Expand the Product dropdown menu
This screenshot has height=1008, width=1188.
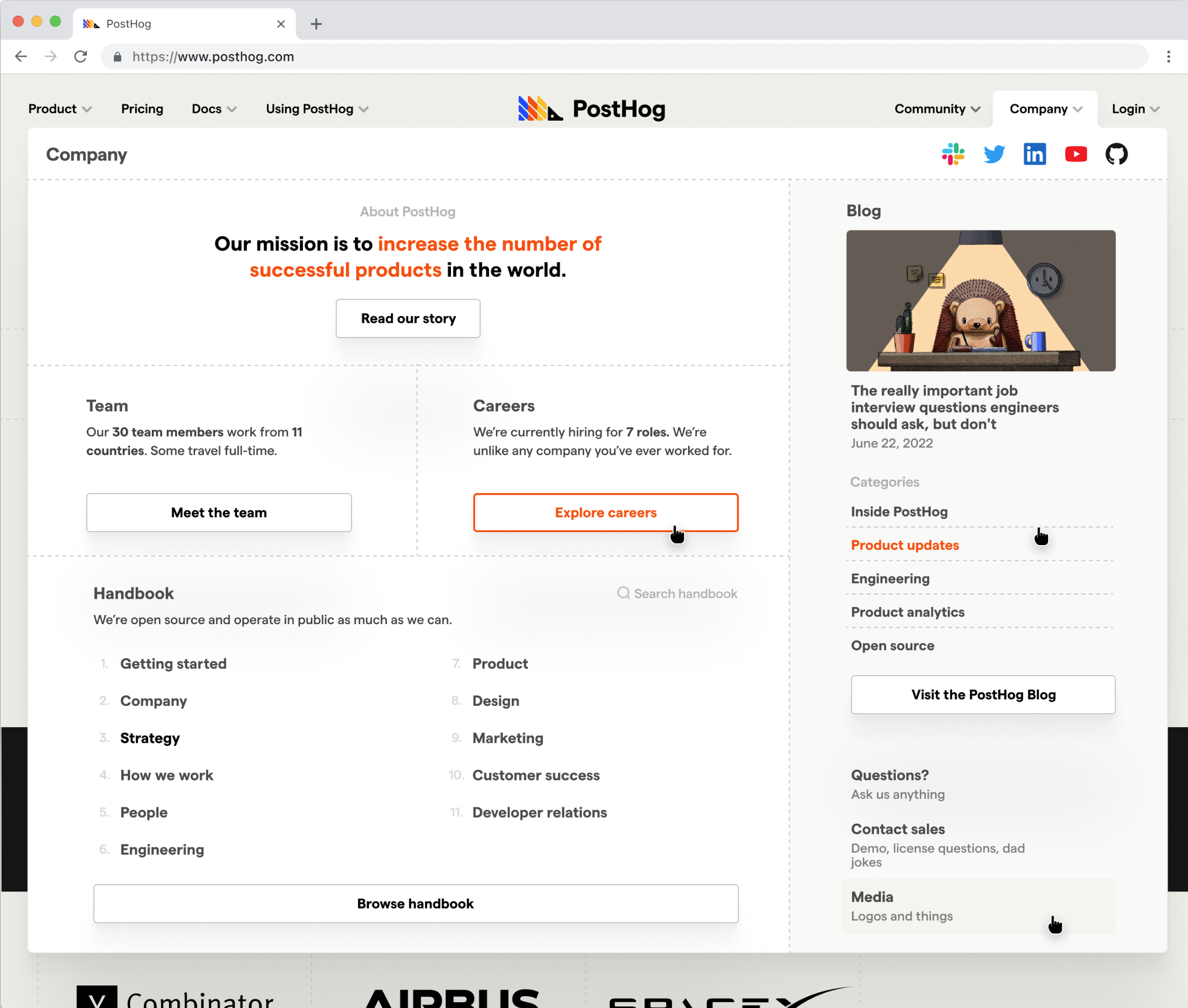(x=59, y=109)
